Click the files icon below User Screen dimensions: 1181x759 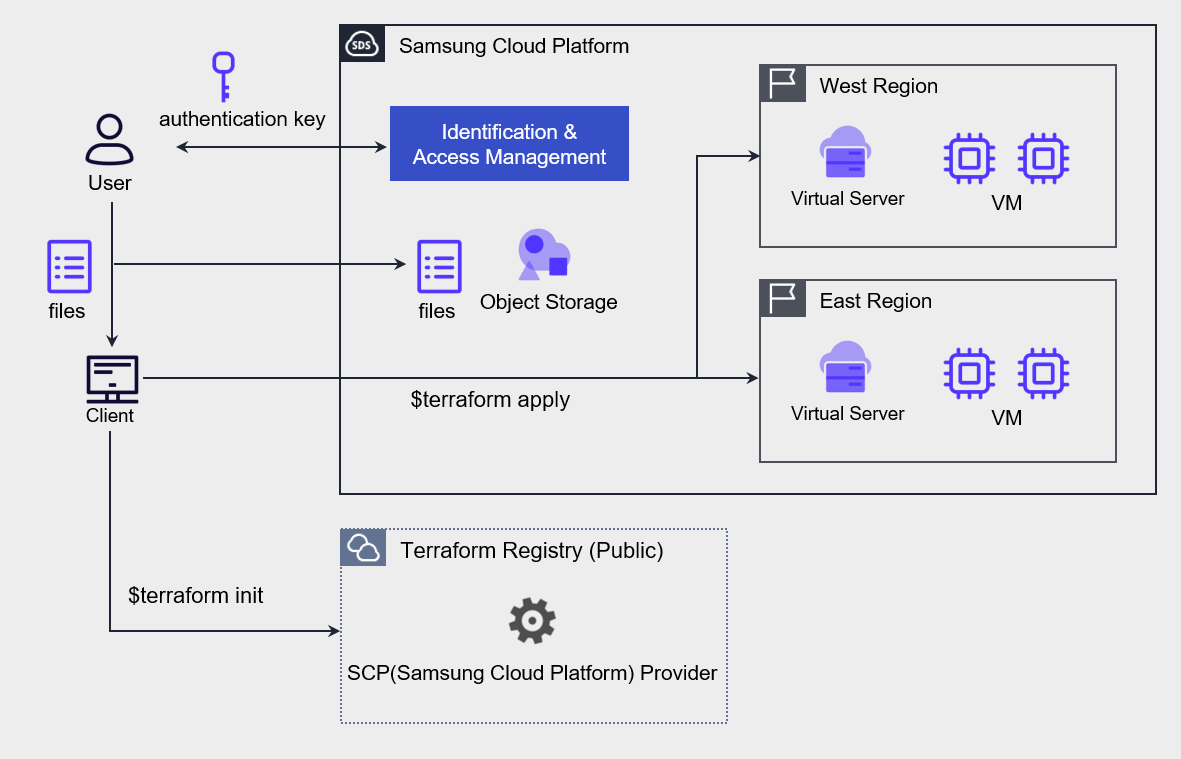point(69,266)
